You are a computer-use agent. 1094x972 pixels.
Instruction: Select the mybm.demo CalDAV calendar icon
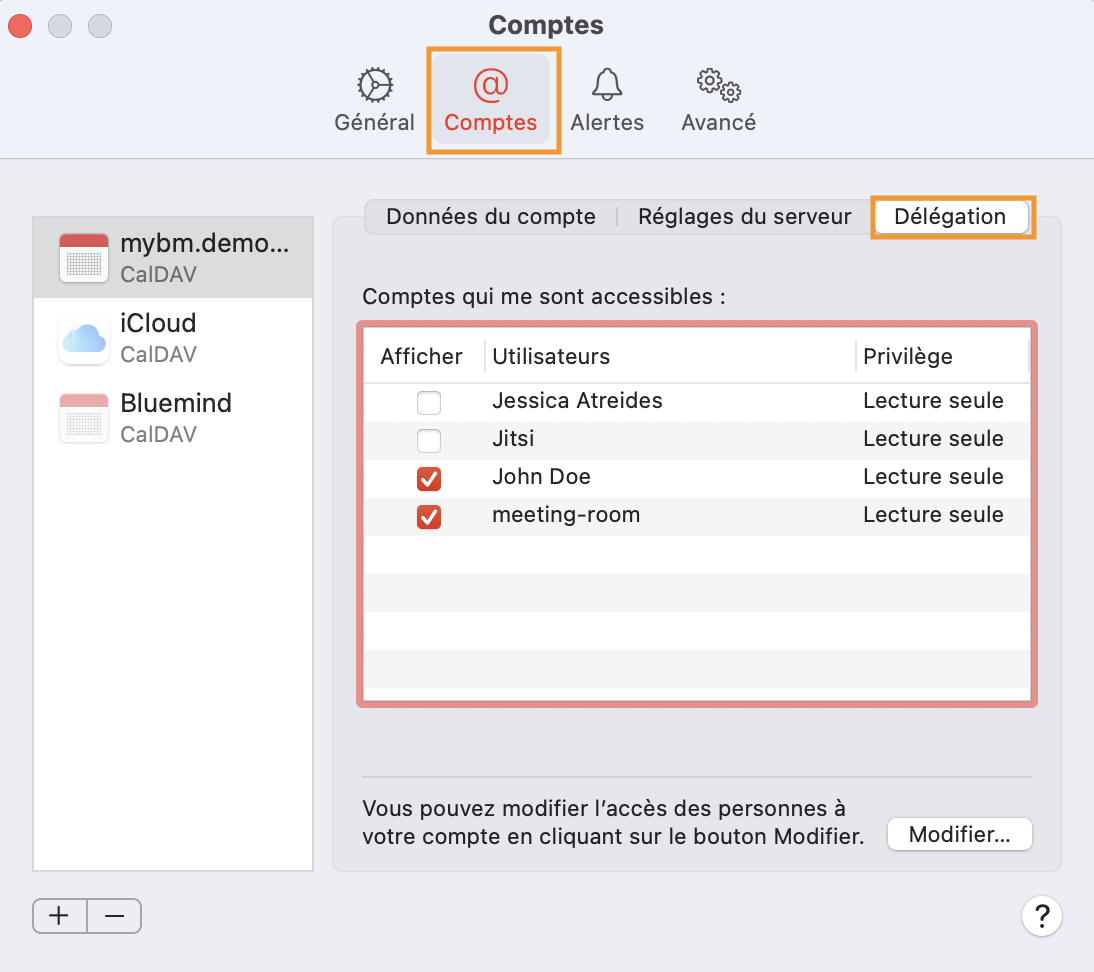click(84, 257)
